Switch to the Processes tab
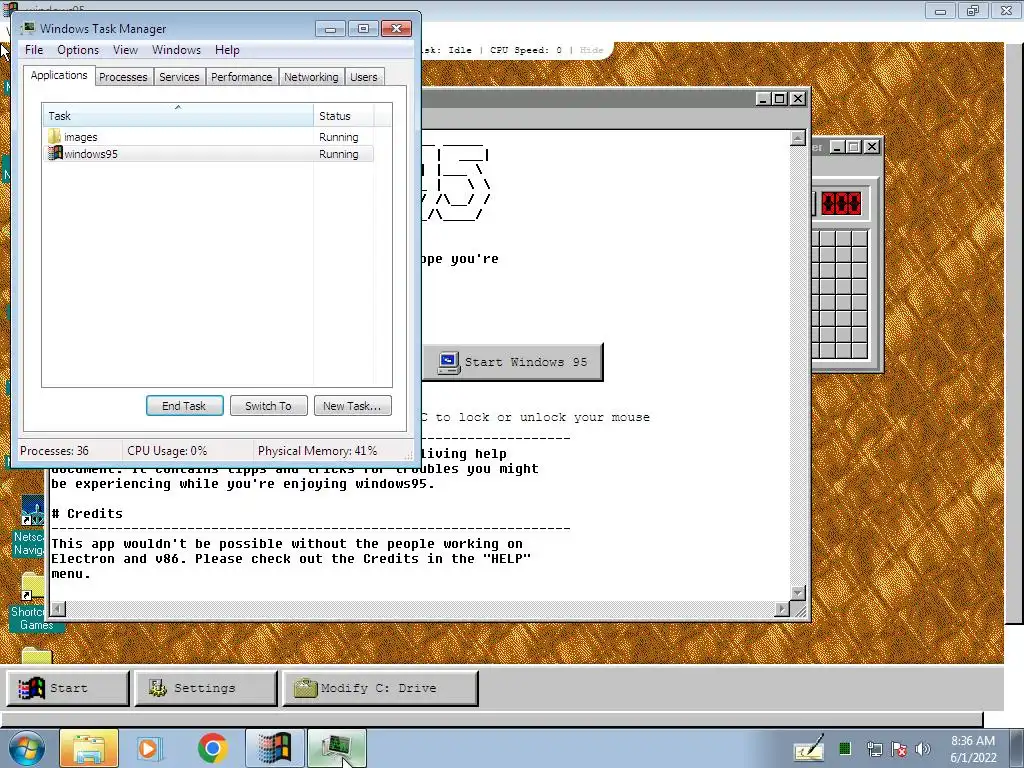This screenshot has height=768, width=1024. pyautogui.click(x=123, y=77)
